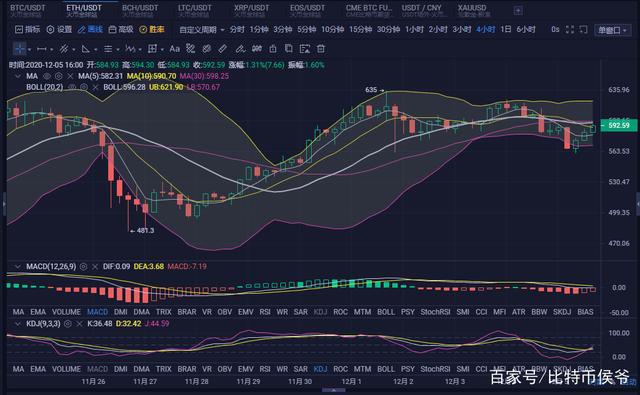Collapse the MACD panel chevron
The image size is (640, 395).
18,266
